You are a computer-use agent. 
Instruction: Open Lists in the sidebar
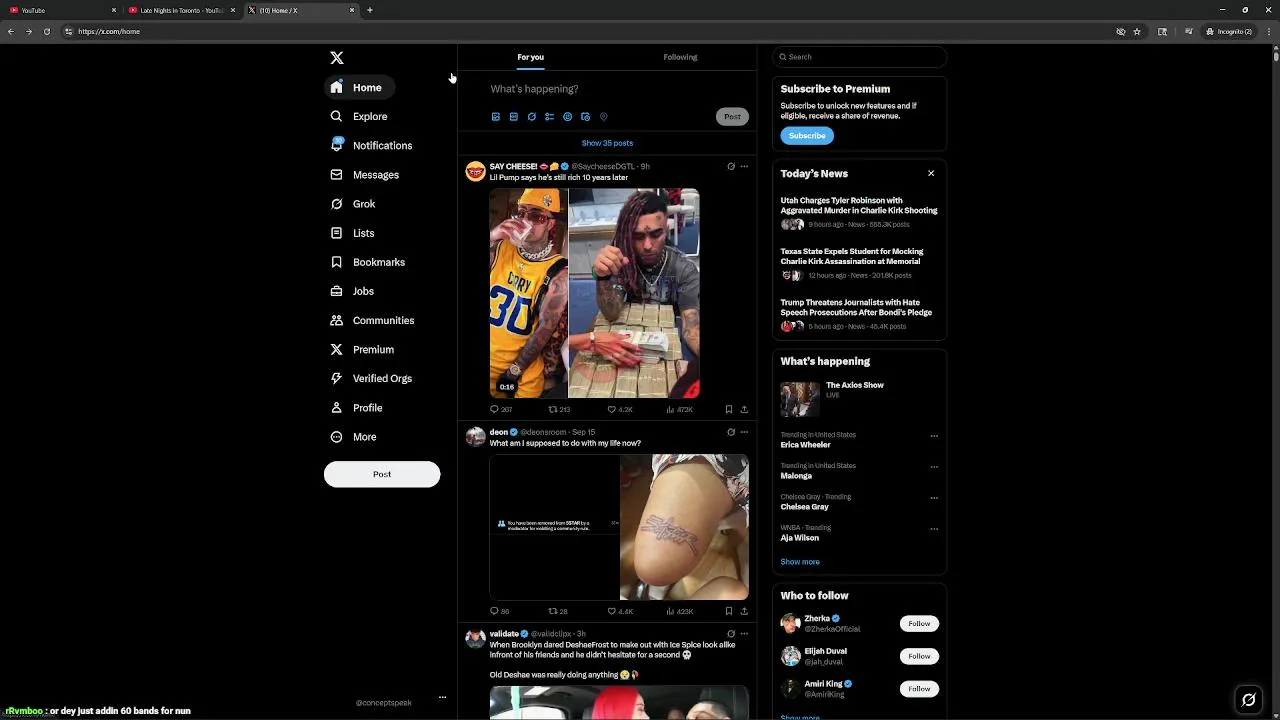(352, 233)
